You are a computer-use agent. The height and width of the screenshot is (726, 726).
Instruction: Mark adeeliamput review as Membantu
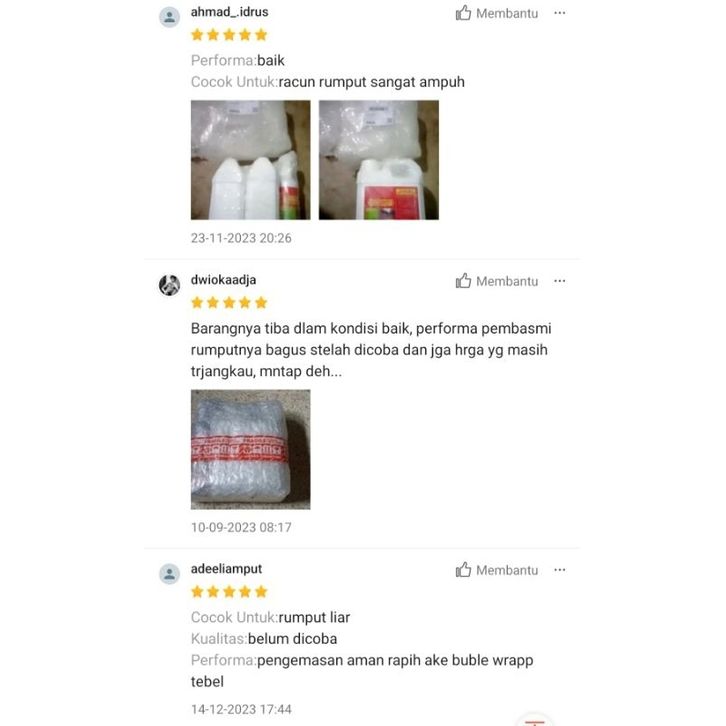pyautogui.click(x=497, y=570)
